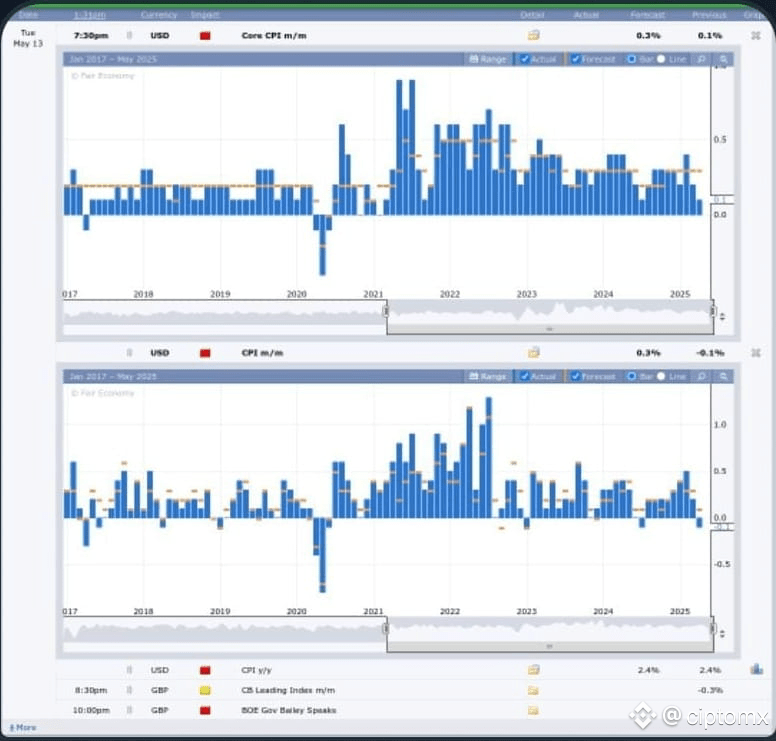Click the CPI m/m event name
The image size is (776, 741).
(x=262, y=353)
